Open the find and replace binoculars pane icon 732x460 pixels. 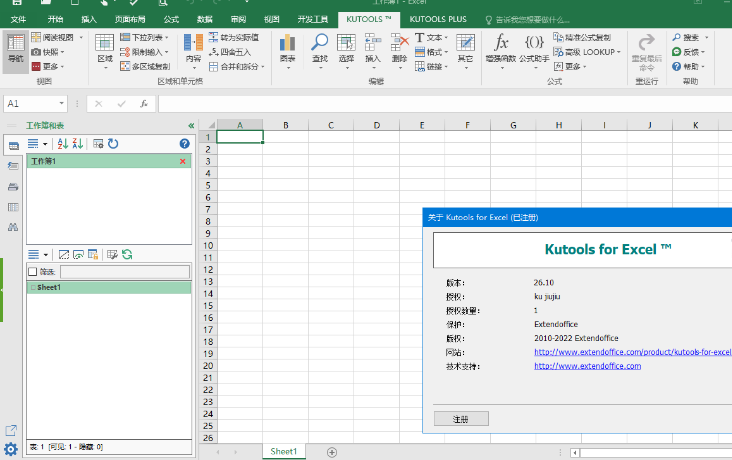pyautogui.click(x=13, y=227)
